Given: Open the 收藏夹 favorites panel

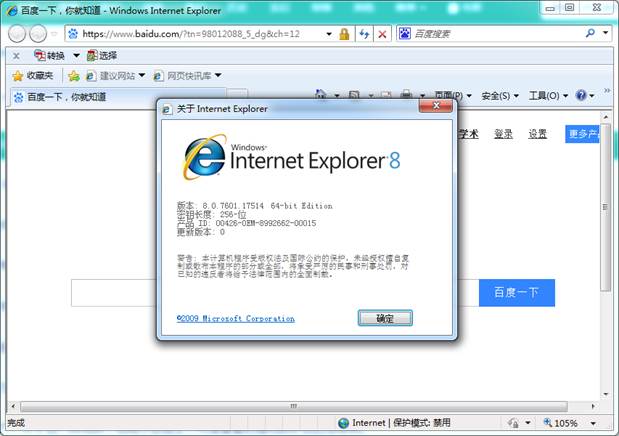Looking at the screenshot, I should pyautogui.click(x=32, y=76).
